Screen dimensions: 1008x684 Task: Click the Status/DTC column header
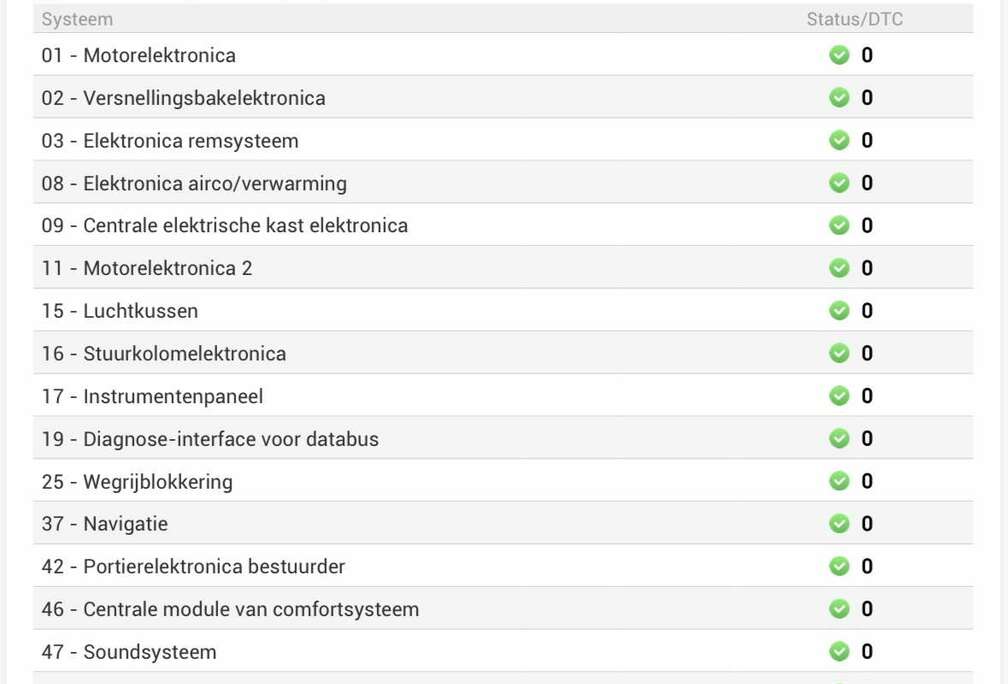pos(854,19)
